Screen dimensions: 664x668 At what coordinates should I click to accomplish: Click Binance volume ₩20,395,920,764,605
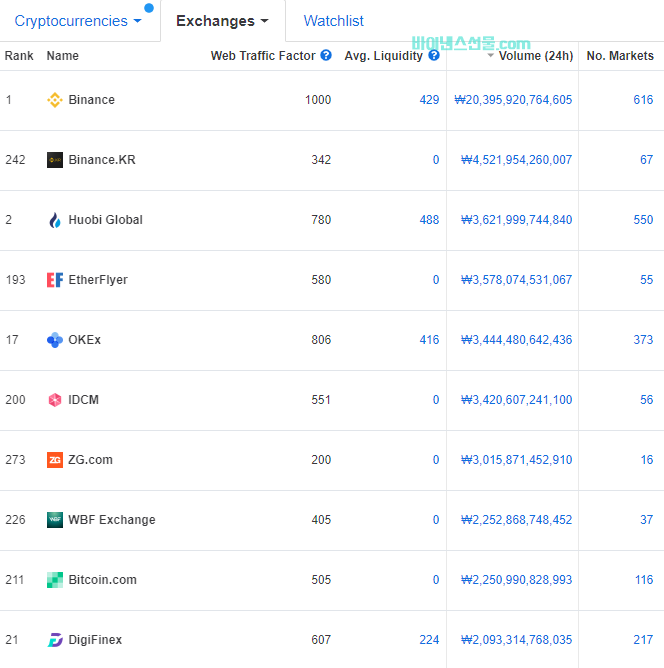click(x=513, y=100)
